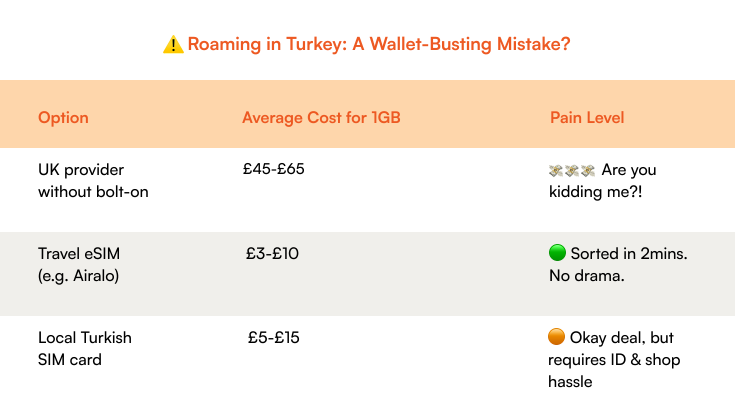
Task: Click the warning triangle icon in title
Action: (x=173, y=45)
